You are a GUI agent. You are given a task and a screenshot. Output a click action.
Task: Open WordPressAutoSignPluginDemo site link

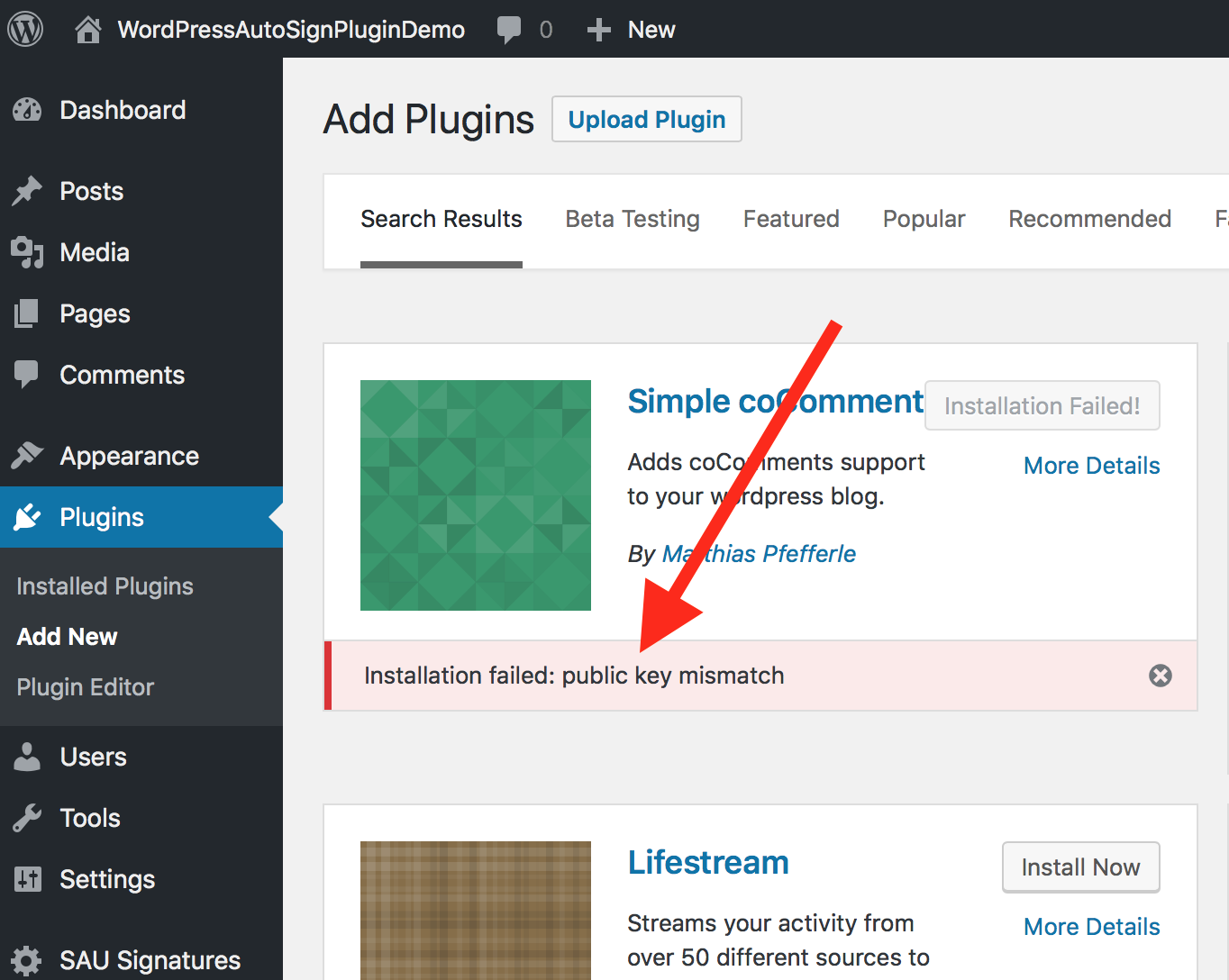[x=291, y=30]
